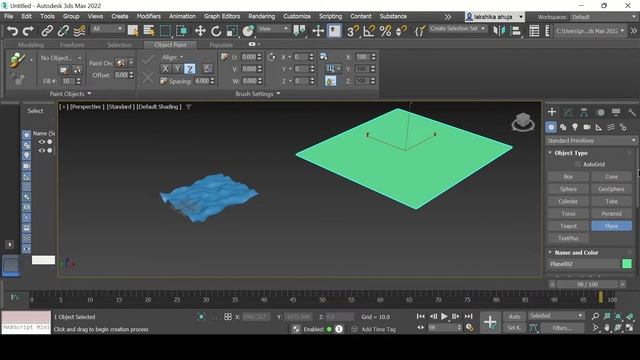Toggle visibility eye of first scene object

[x=42, y=142]
